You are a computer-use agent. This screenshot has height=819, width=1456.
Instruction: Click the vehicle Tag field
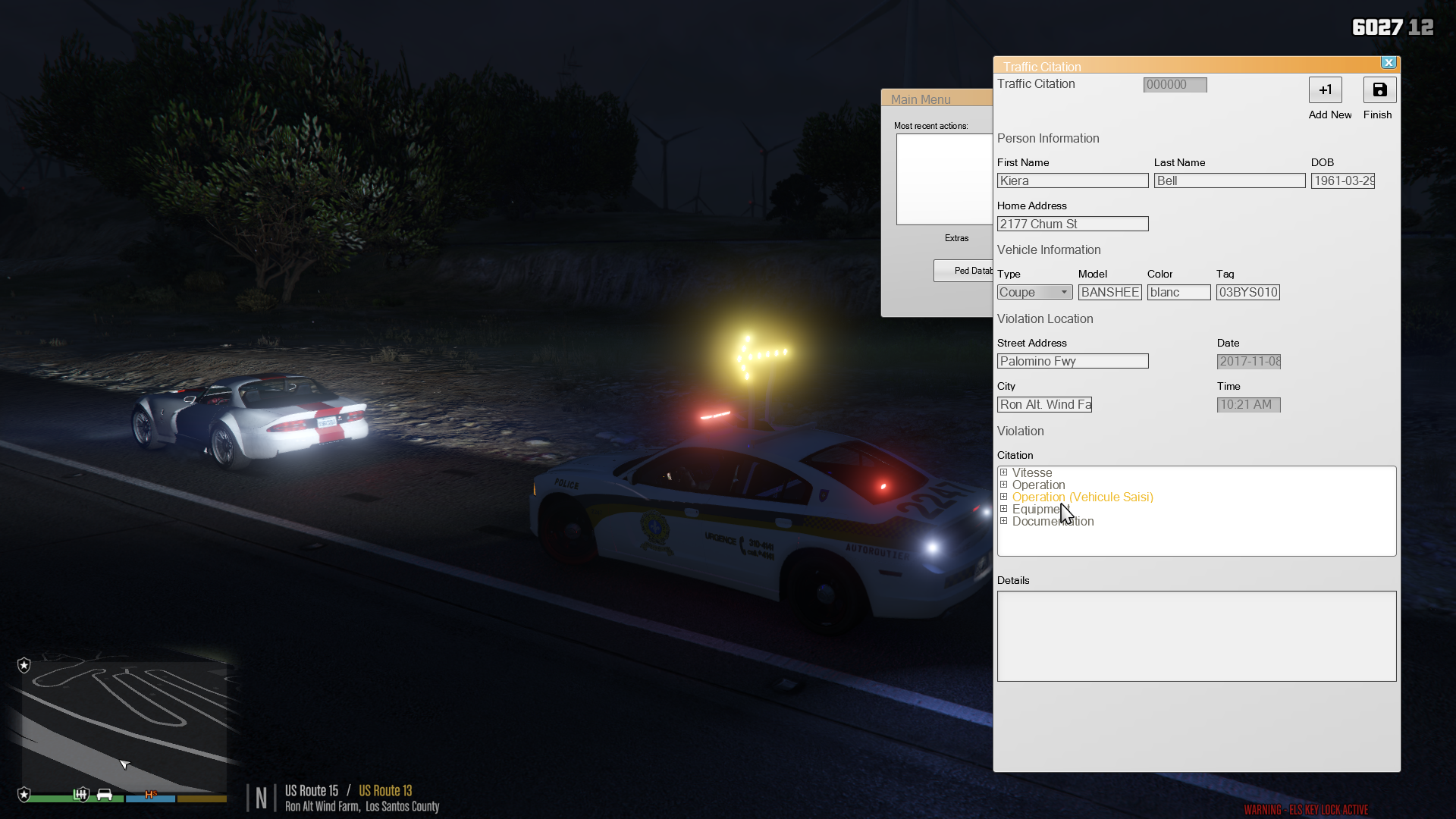coord(1247,292)
